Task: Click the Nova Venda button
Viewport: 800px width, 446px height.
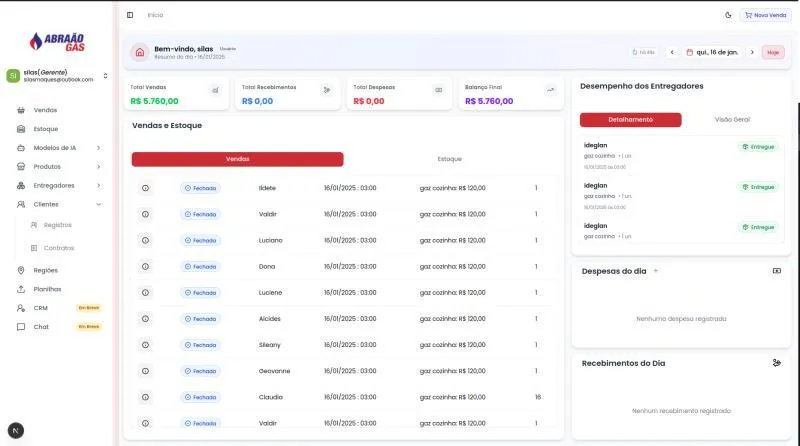Action: click(765, 15)
